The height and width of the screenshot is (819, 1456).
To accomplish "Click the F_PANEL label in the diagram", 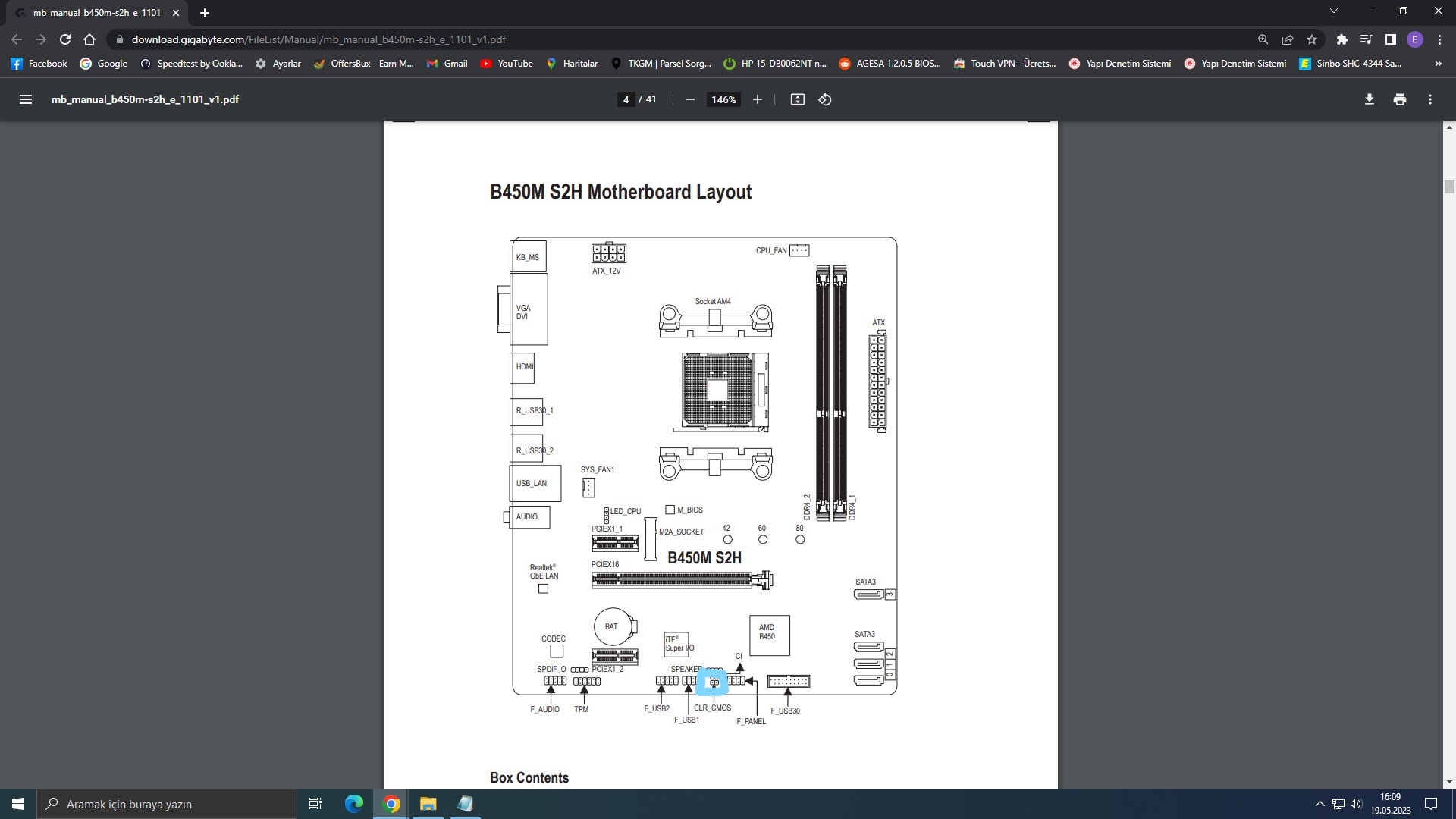I will click(x=751, y=721).
